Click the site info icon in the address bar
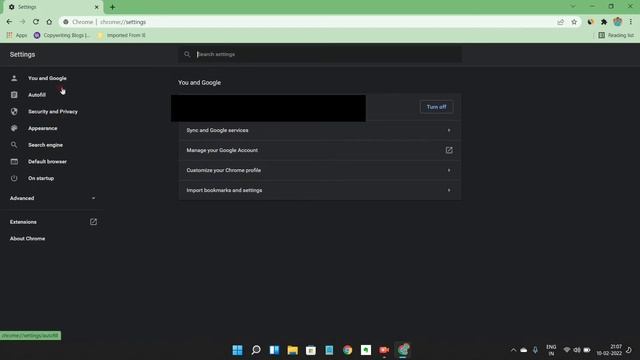This screenshot has width=640, height=360. click(x=66, y=22)
